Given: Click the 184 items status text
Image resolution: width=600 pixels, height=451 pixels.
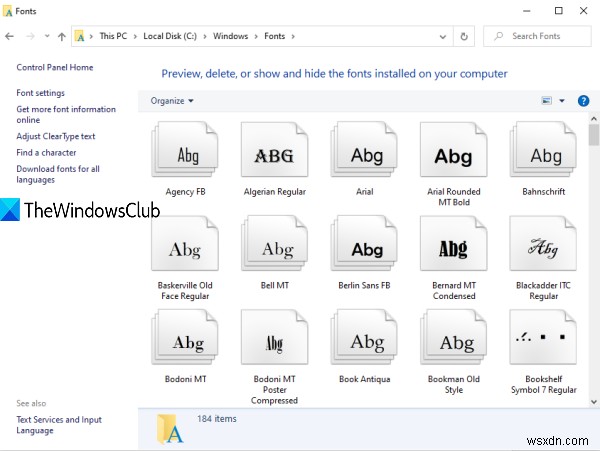Looking at the screenshot, I should click(x=217, y=419).
